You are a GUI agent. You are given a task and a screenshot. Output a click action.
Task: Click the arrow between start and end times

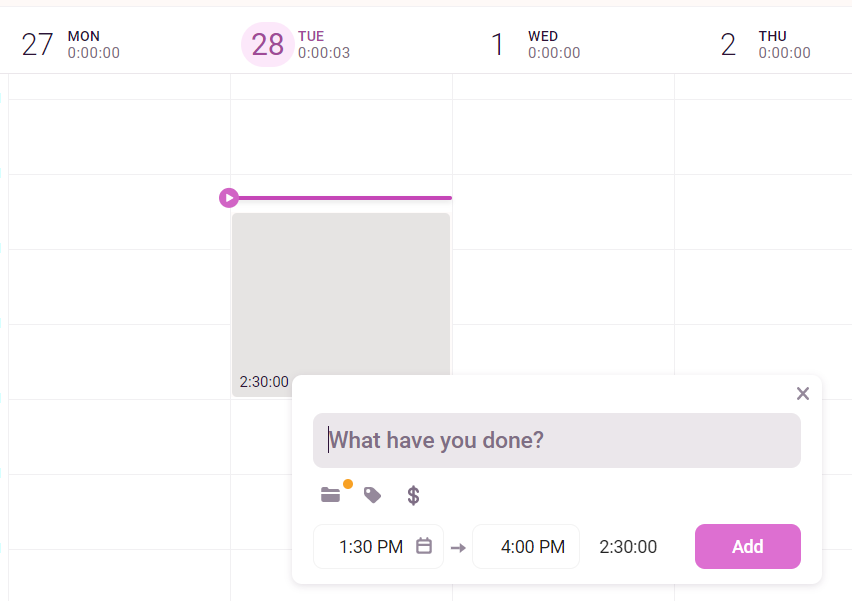coord(458,547)
